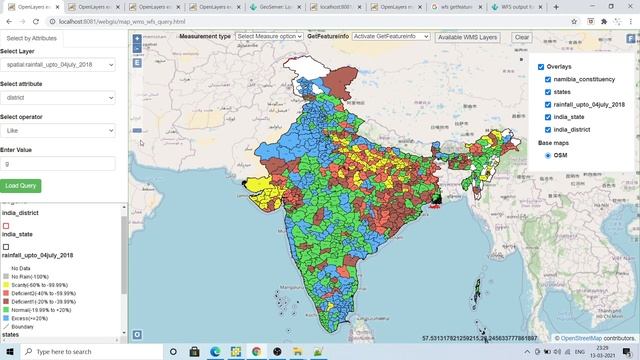This screenshot has width=640, height=360.
Task: Select the Select by Attributes tab
Action: pos(32,38)
